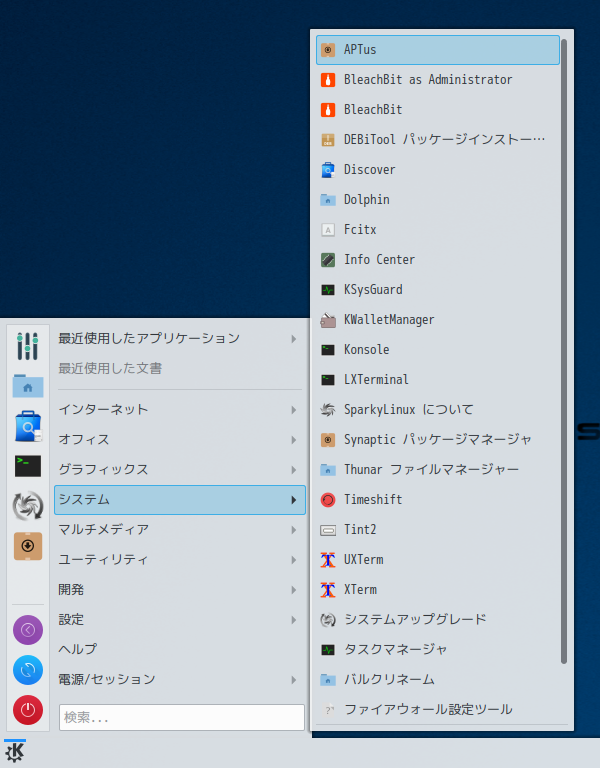Launch BleachBit (non-administrator) entry

(438, 110)
